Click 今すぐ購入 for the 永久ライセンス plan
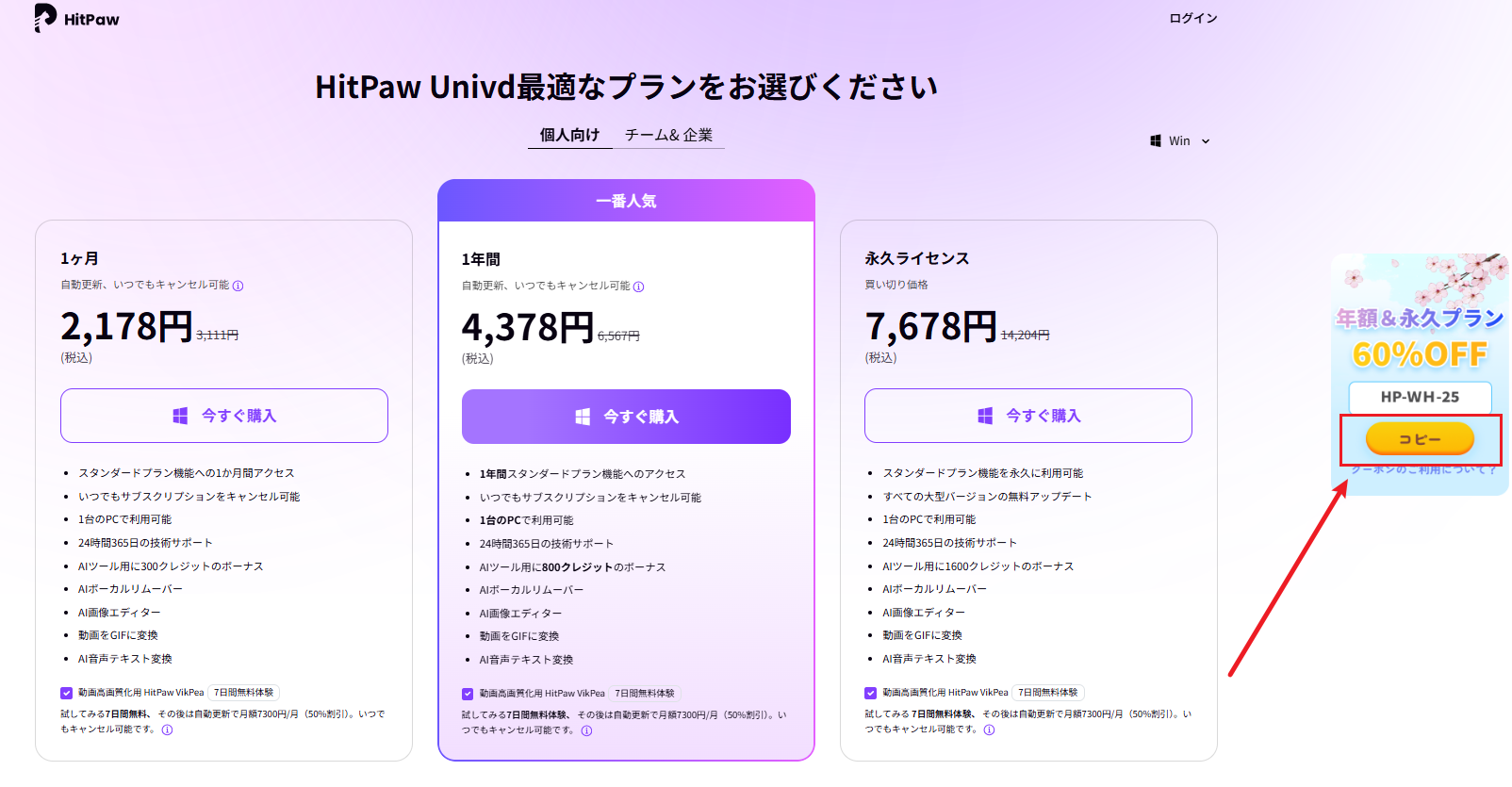The image size is (1512, 787). coord(1028,416)
